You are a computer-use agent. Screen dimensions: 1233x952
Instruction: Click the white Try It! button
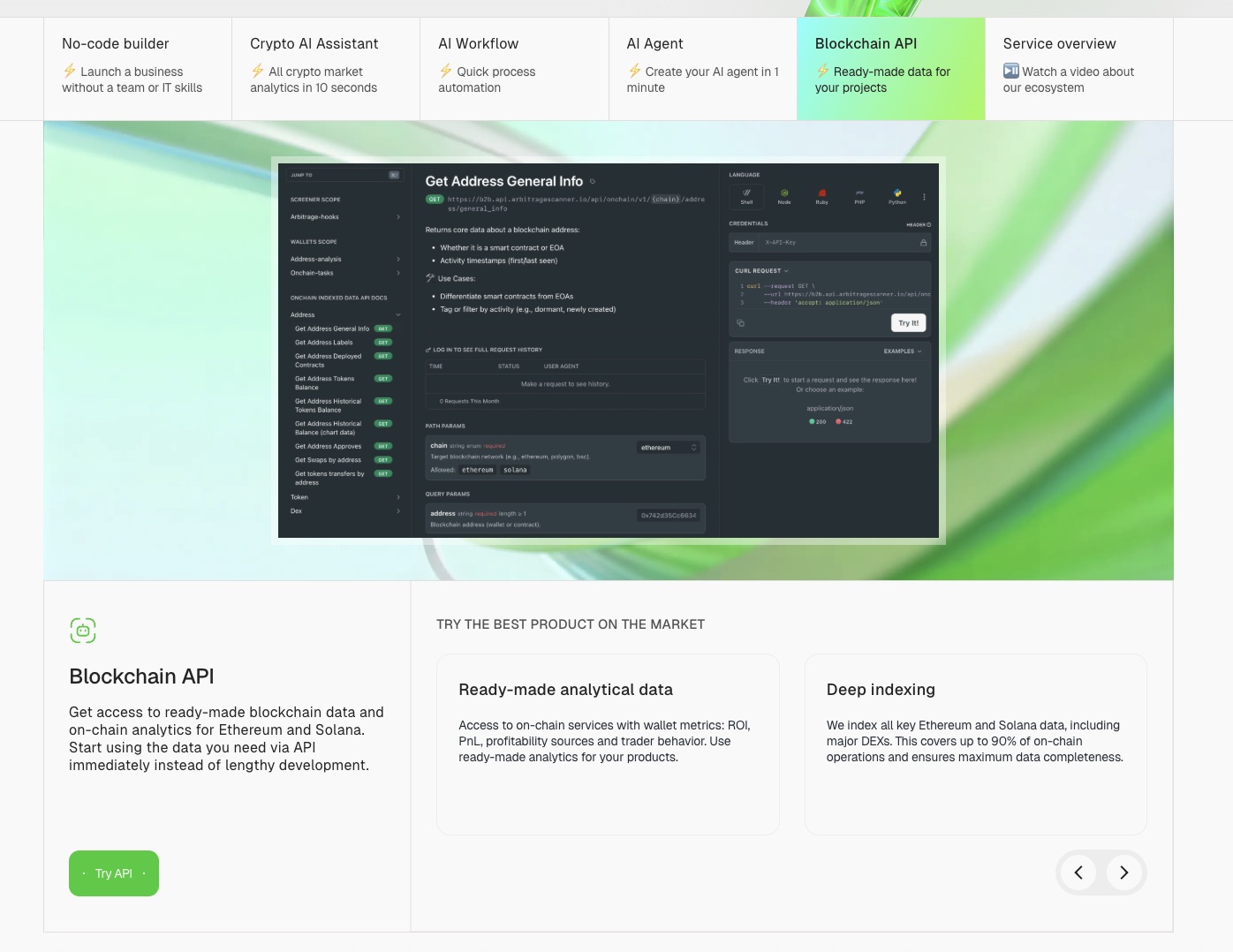(908, 323)
